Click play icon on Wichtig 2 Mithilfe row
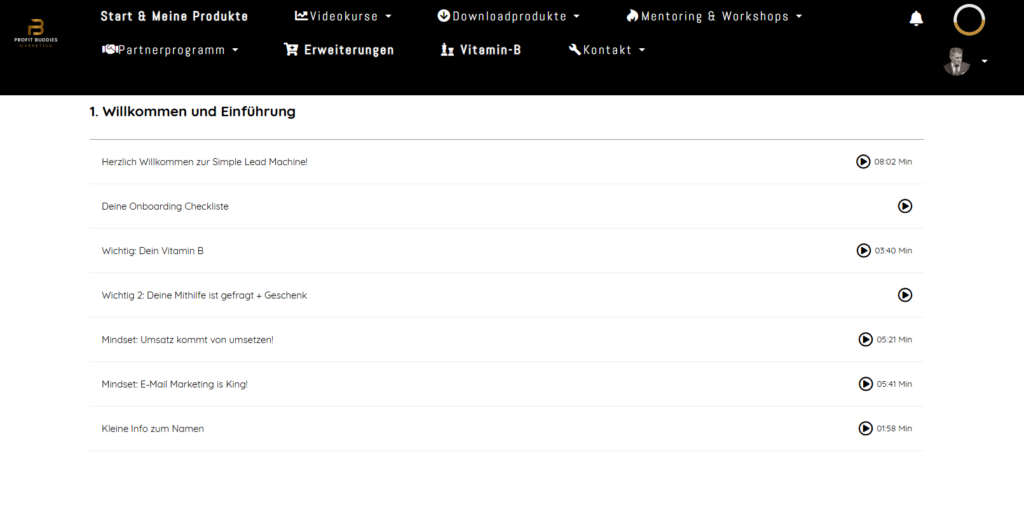The height and width of the screenshot is (512, 1024). [x=905, y=295]
